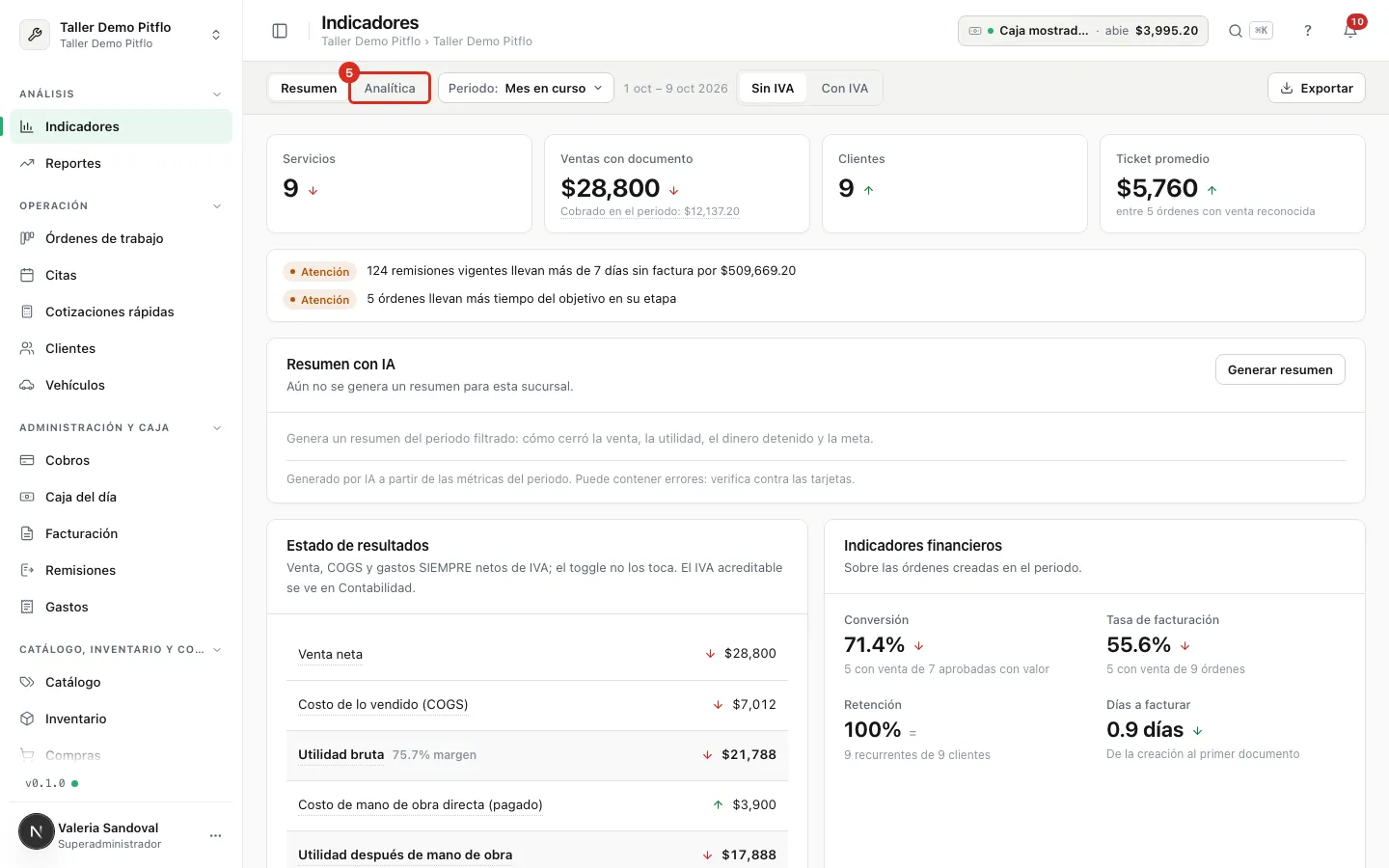Open the help question mark icon
Viewport: 1389px width, 868px height.
coord(1308,31)
